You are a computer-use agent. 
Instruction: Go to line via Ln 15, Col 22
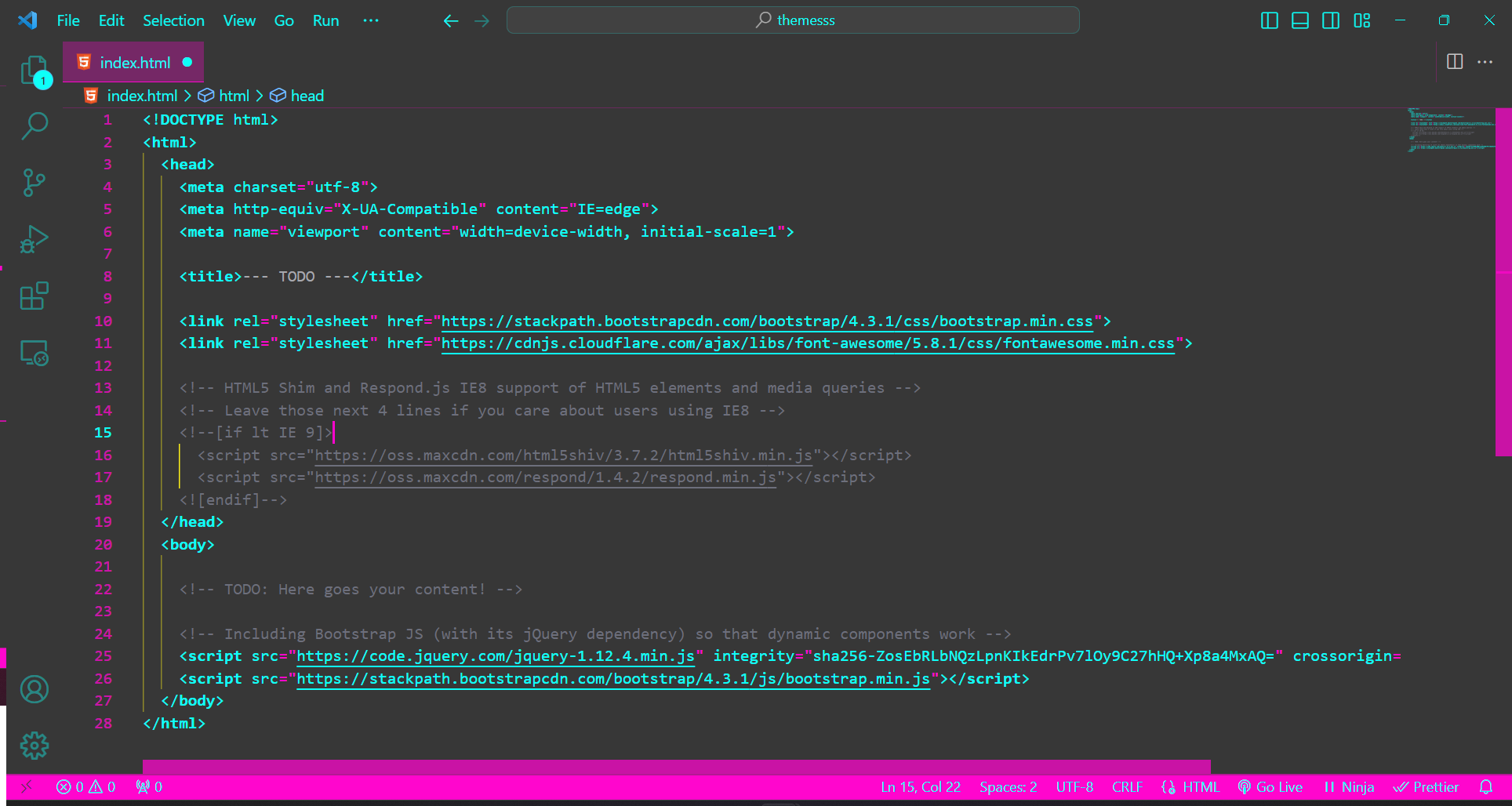[921, 786]
